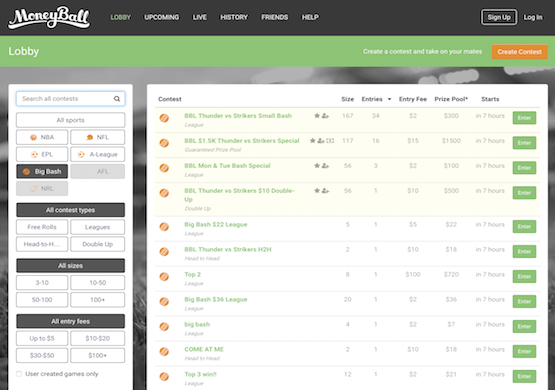This screenshot has height=390, width=555.
Task: Filter by $10-$20 entry fee
Action: [x=98, y=338]
